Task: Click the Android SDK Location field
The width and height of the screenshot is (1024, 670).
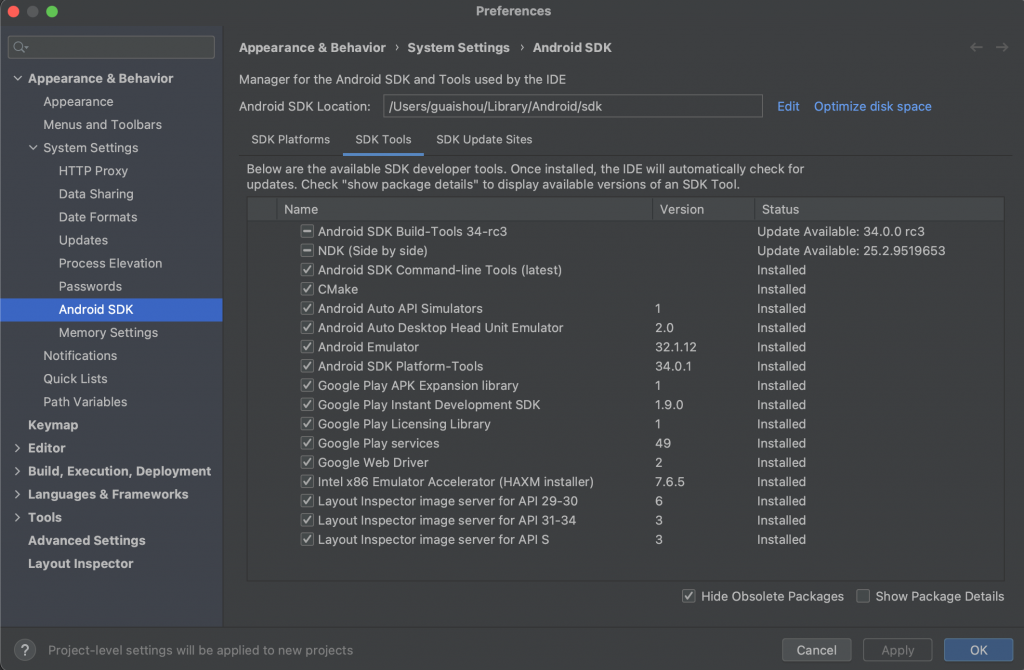Action: tap(573, 106)
